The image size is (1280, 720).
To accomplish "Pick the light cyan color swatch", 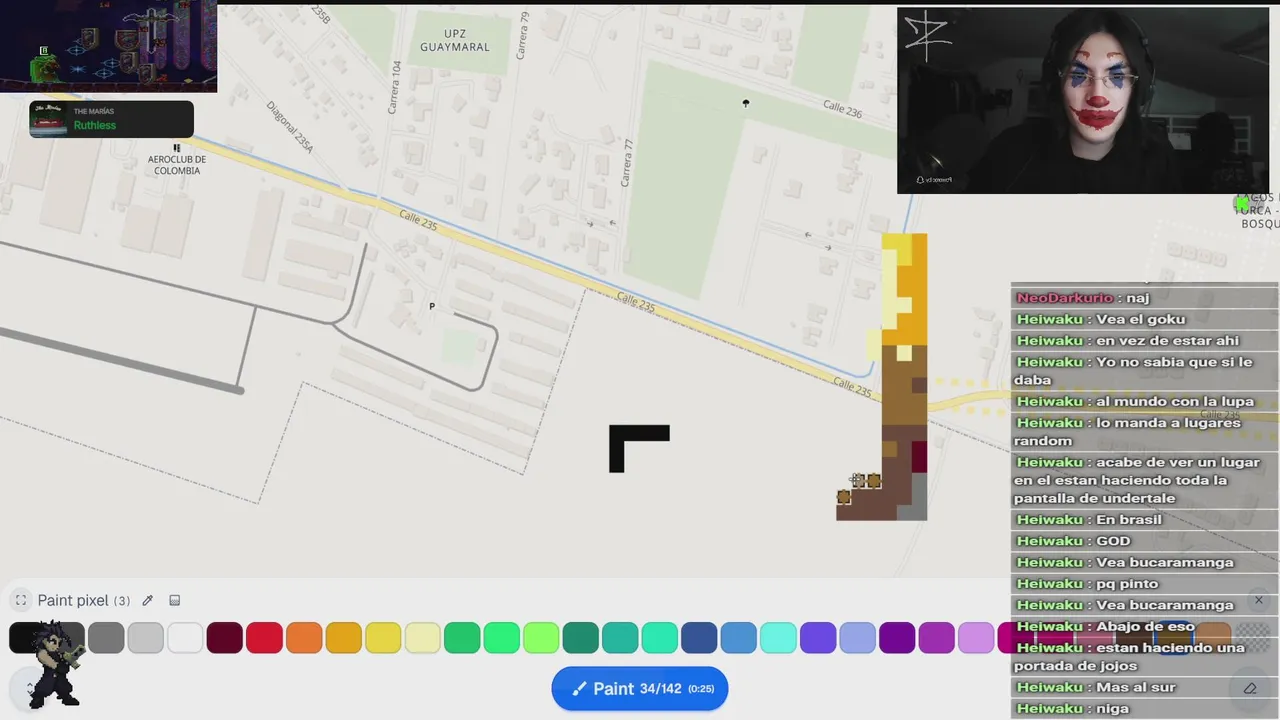I will tap(778, 638).
